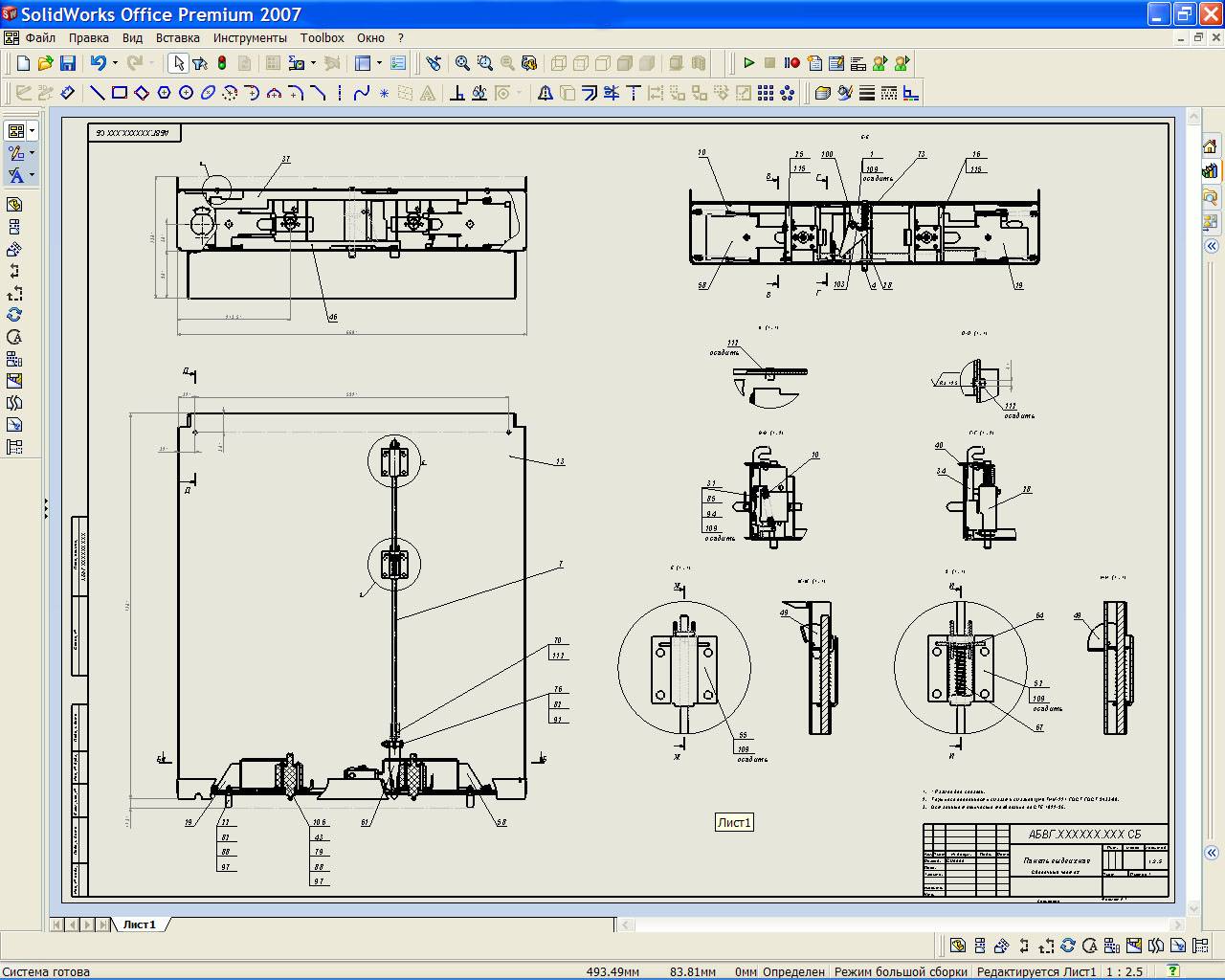
Task: Select the Spline curve tool
Action: coord(361,93)
